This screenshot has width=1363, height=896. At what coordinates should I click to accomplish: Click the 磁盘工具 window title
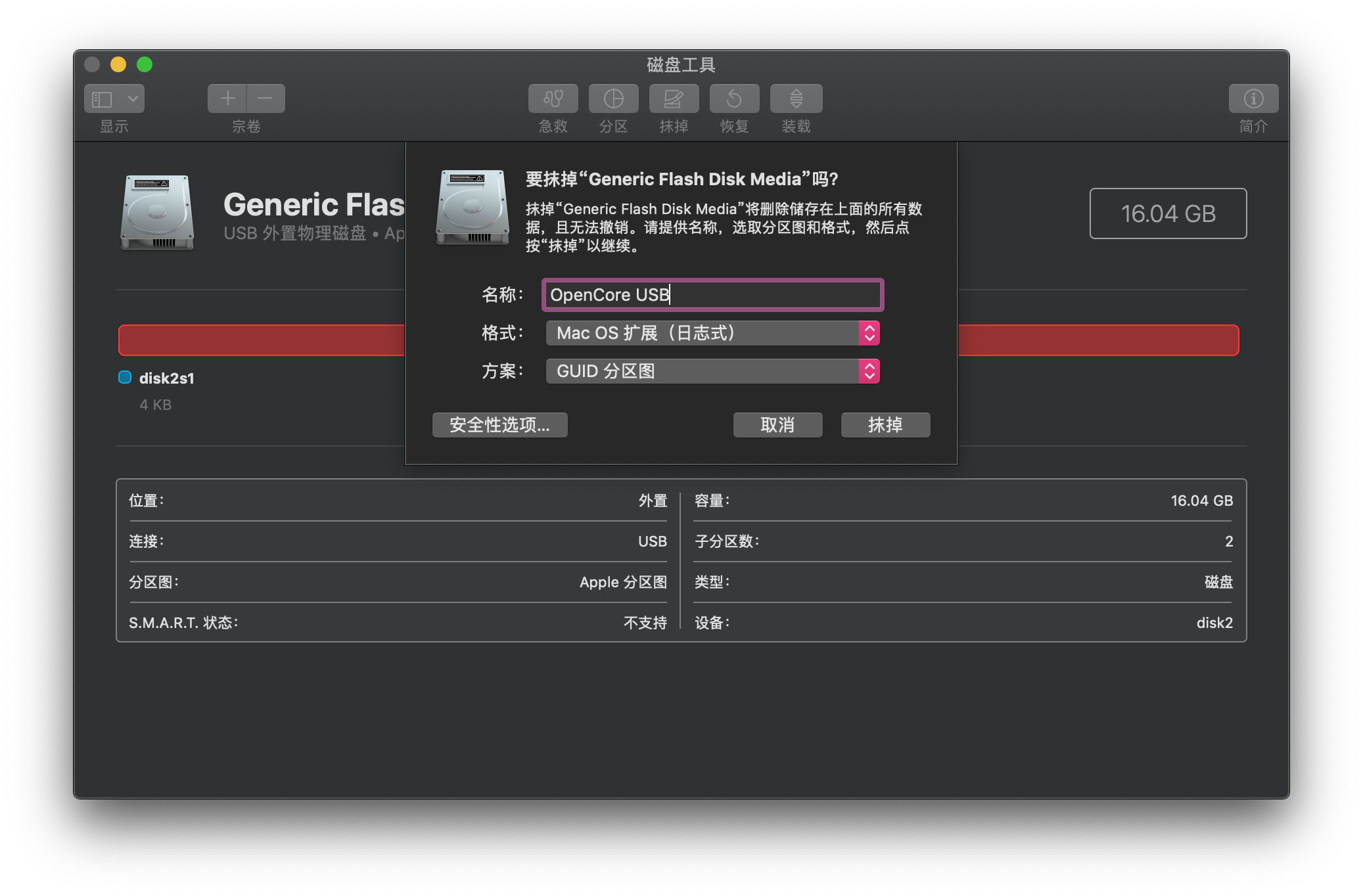tap(681, 64)
